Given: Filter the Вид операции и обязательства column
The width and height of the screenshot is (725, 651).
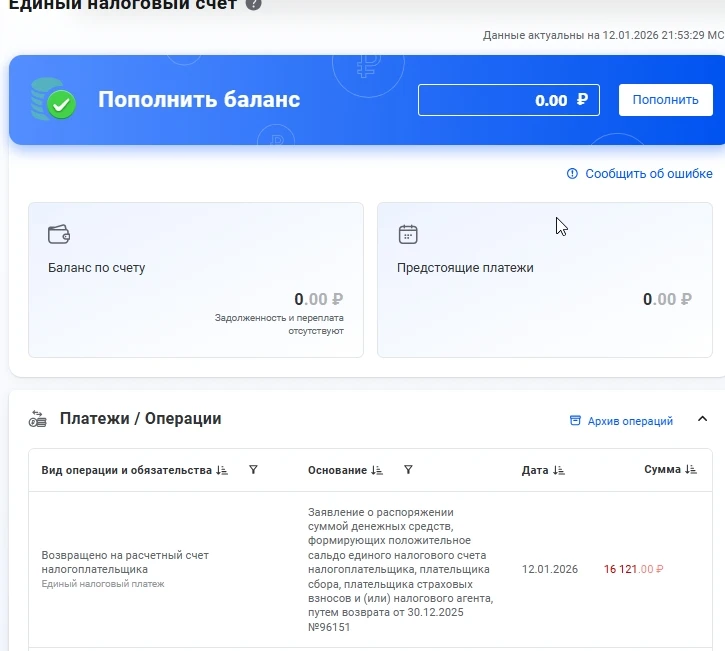Looking at the screenshot, I should [x=253, y=470].
